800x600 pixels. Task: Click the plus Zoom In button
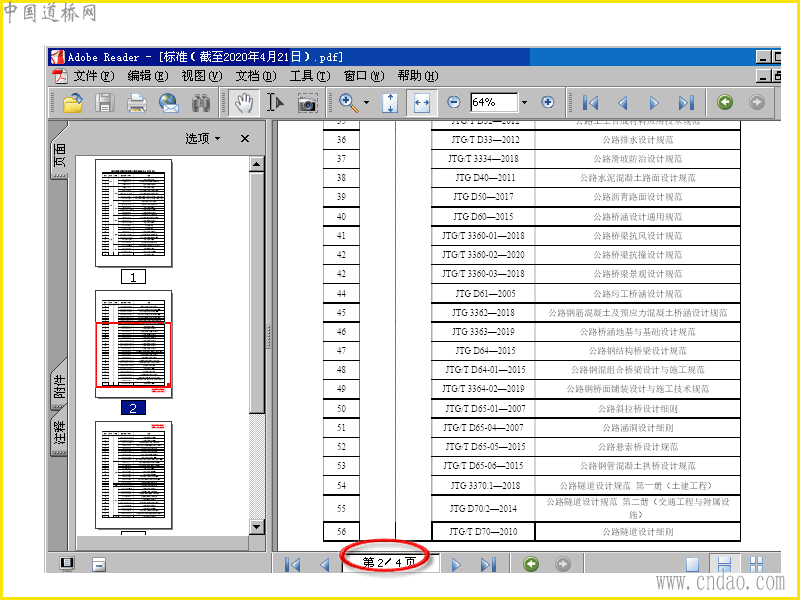tap(548, 102)
